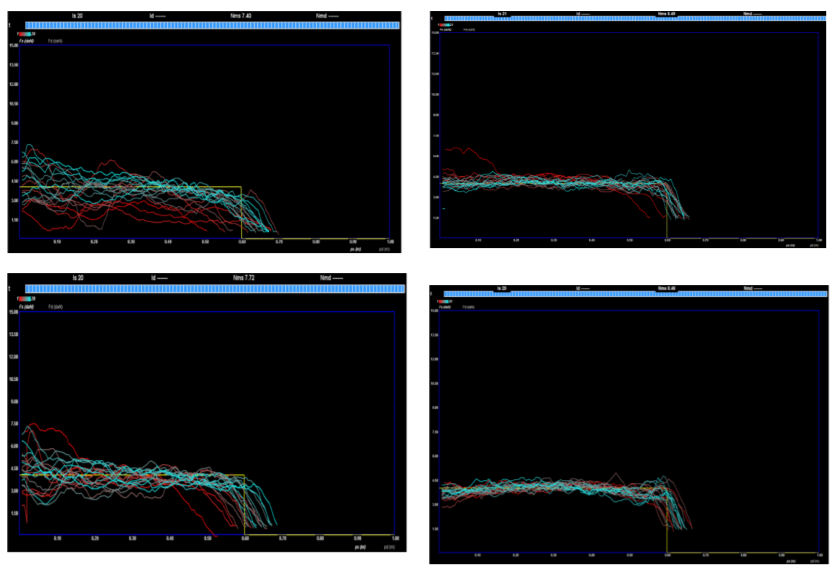This screenshot has width=837, height=577.
Task: Click the blue time bar above the Nms 7.40 chart
Action: pos(212,25)
